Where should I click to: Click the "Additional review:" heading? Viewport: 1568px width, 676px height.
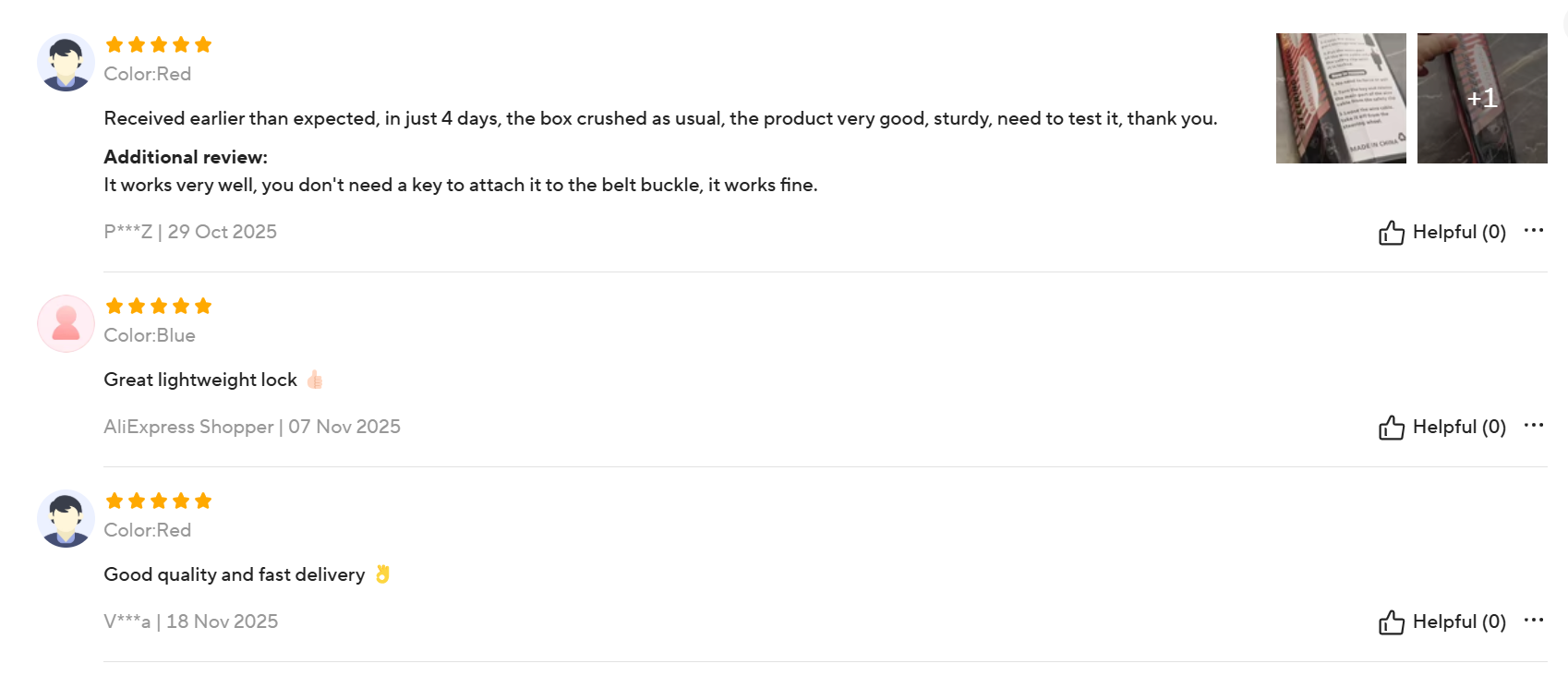click(x=186, y=157)
